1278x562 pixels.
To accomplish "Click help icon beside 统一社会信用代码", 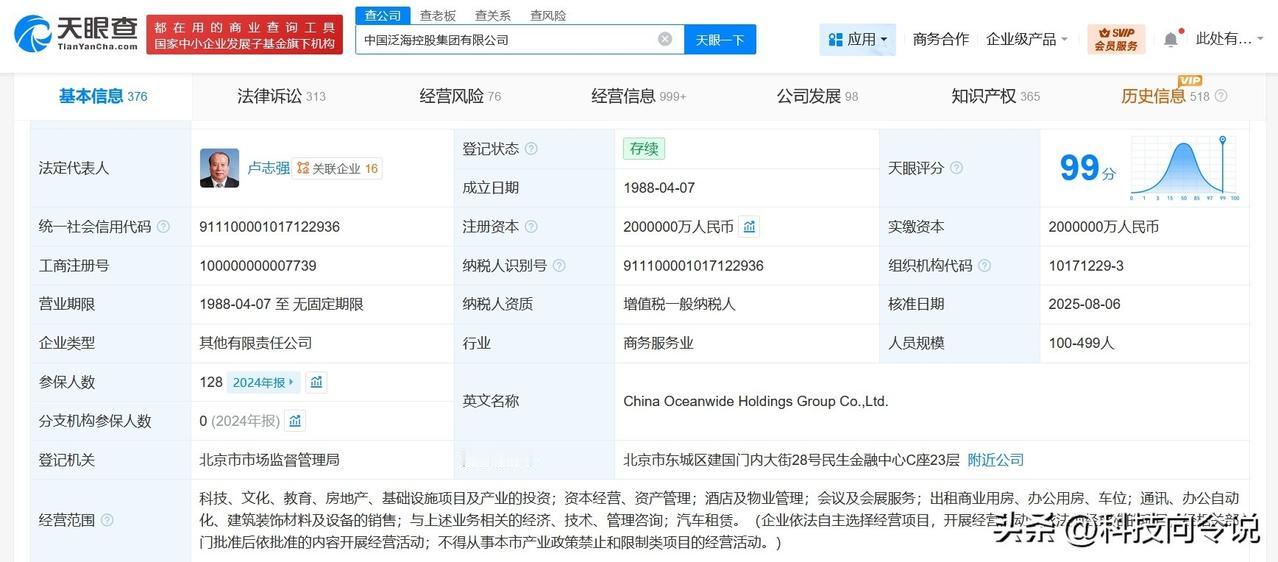I will (163, 227).
